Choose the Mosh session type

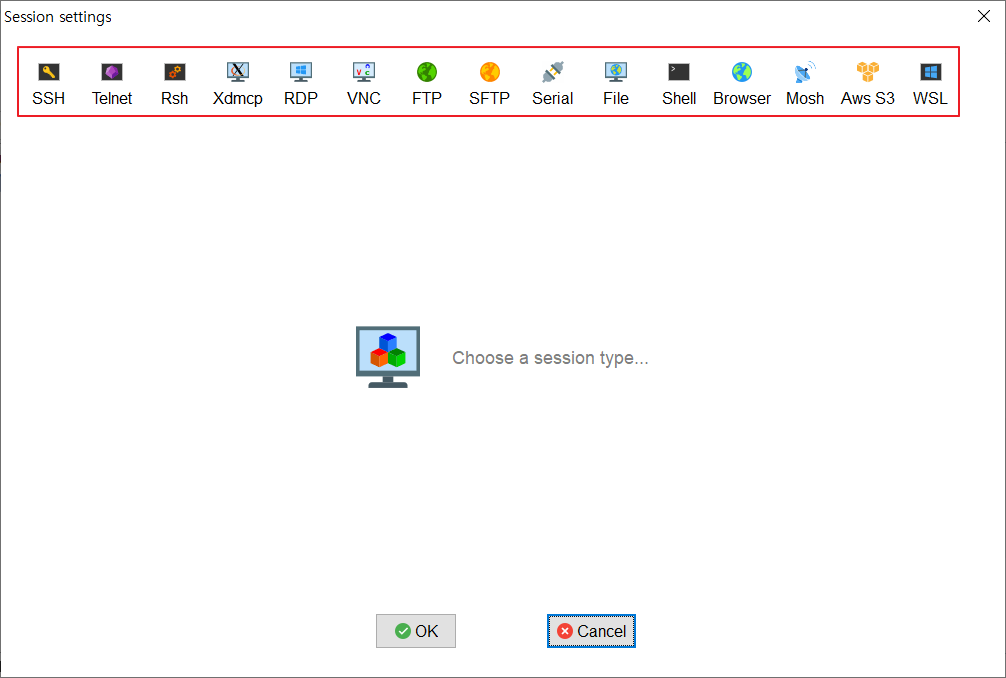(805, 83)
